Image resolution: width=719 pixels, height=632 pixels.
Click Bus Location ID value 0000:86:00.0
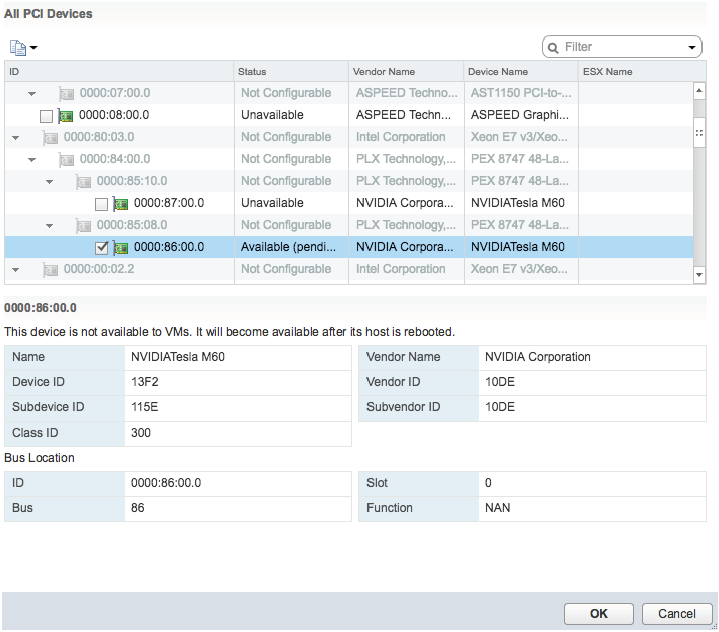(x=166, y=482)
